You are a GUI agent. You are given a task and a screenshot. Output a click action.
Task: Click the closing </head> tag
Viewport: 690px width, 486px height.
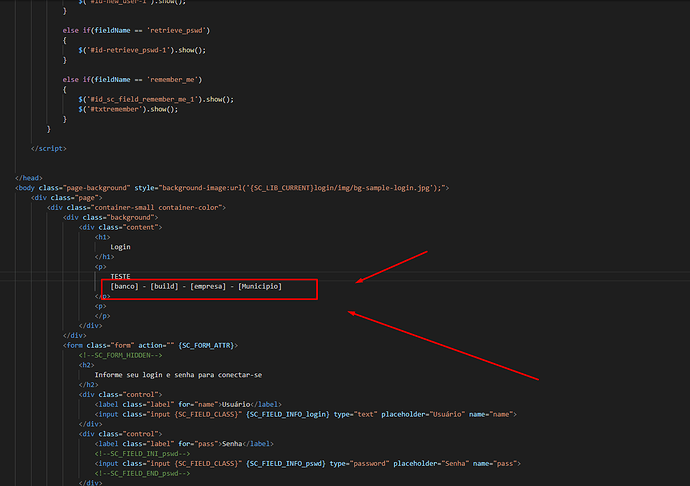coord(29,178)
